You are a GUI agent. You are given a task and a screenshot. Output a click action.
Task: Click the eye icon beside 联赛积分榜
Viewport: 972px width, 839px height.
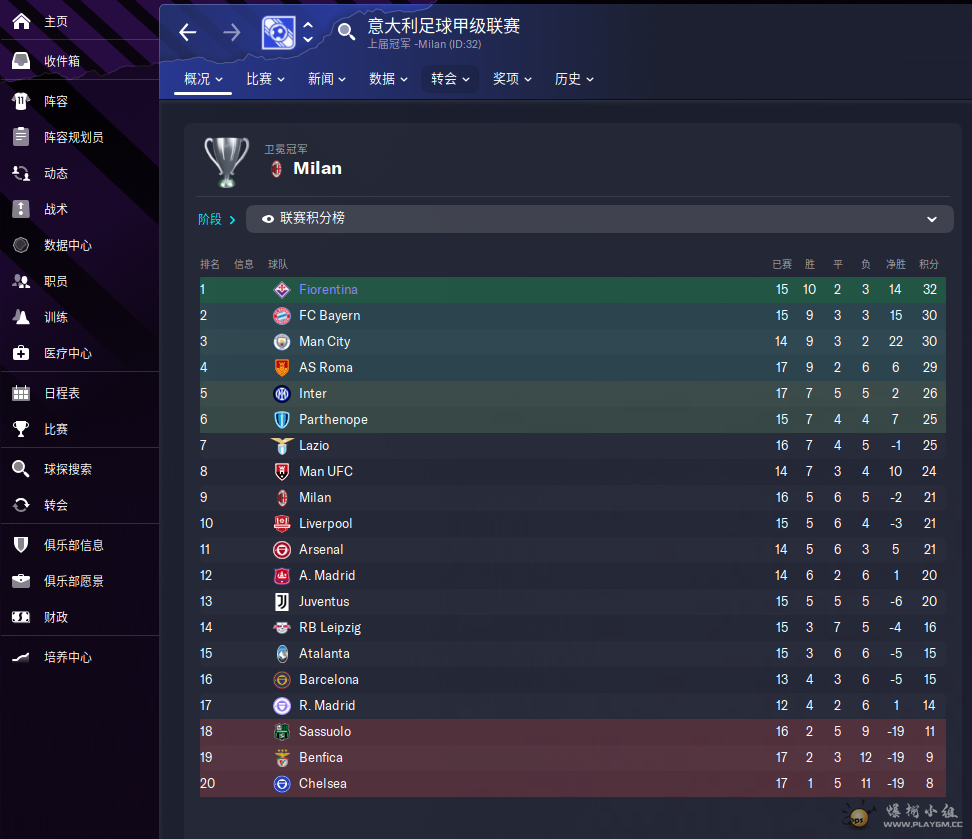[267, 218]
